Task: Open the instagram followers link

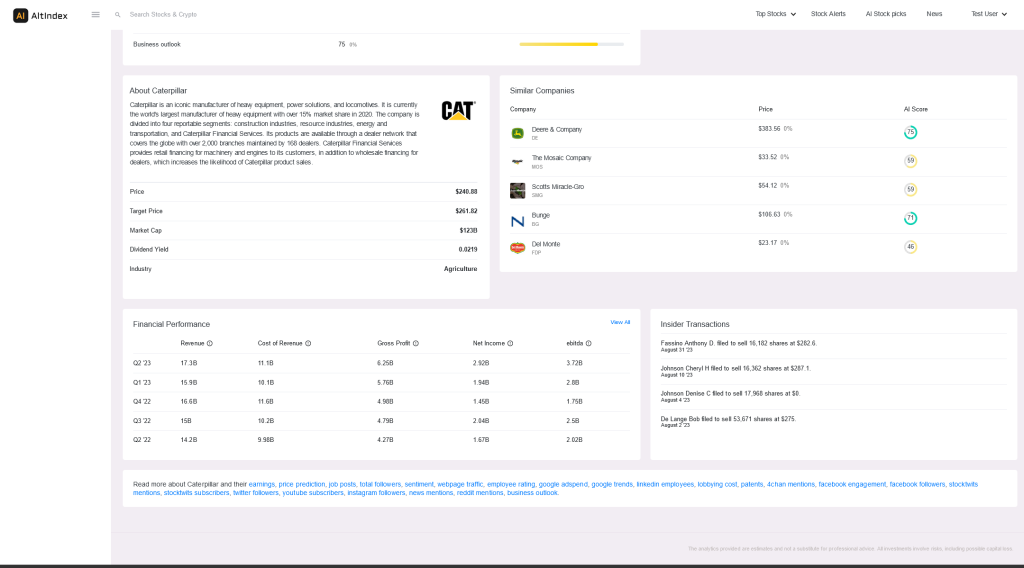Action: click(x=376, y=493)
